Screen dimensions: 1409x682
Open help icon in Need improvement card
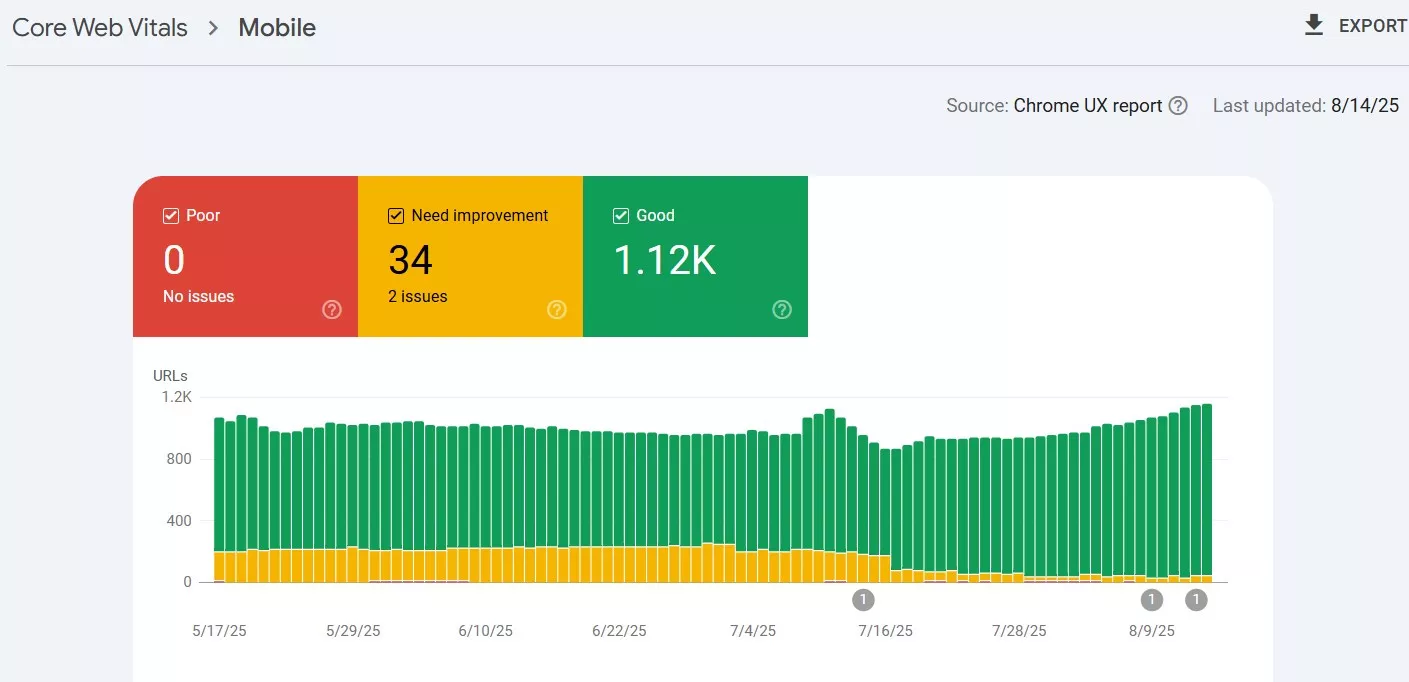click(557, 310)
